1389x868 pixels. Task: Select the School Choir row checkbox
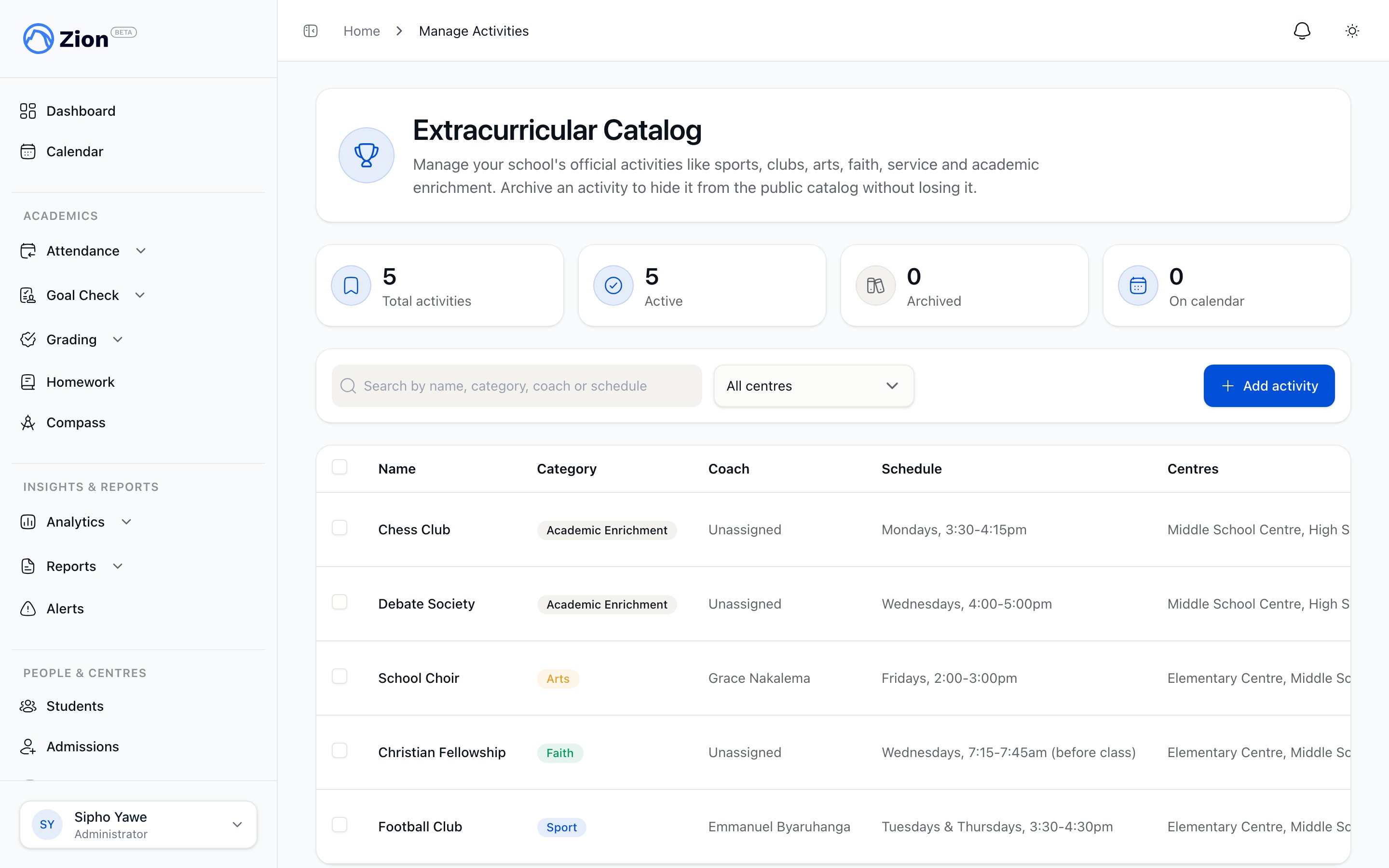coord(339,676)
